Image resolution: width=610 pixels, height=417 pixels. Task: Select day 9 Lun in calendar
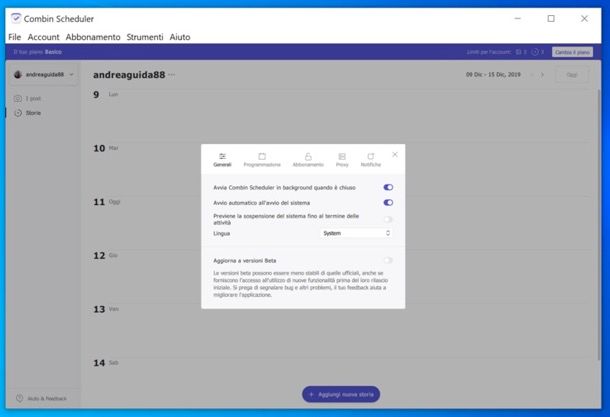click(105, 95)
